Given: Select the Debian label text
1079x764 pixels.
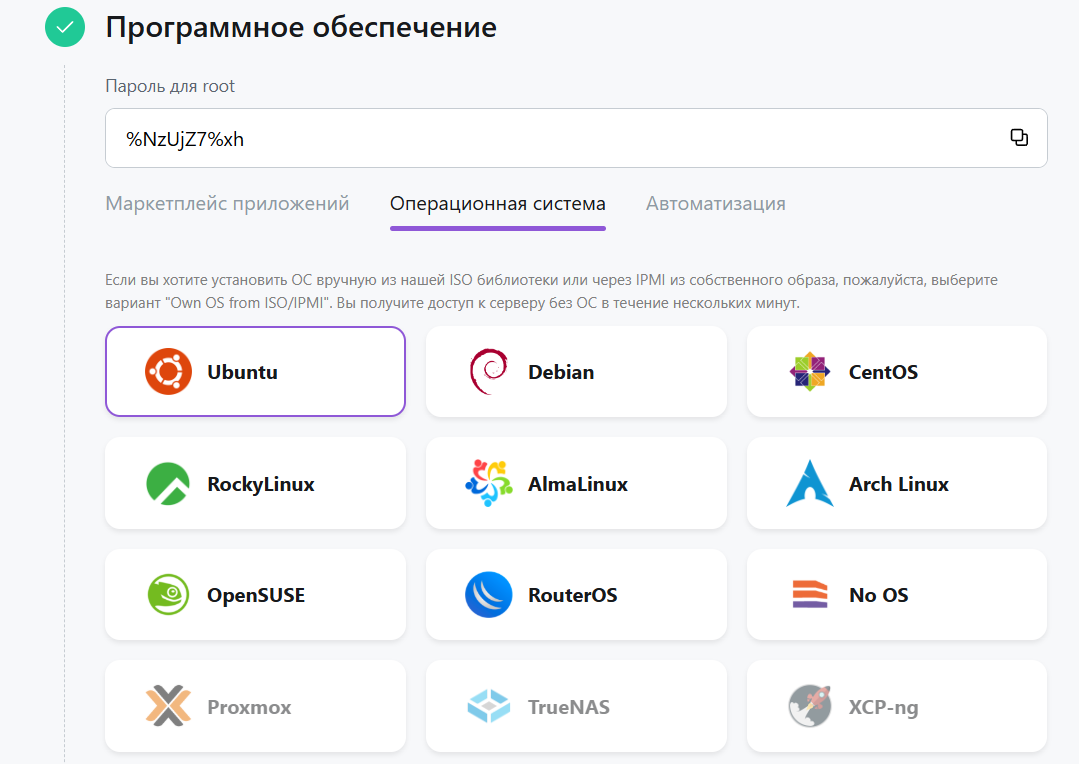Looking at the screenshot, I should click(561, 372).
